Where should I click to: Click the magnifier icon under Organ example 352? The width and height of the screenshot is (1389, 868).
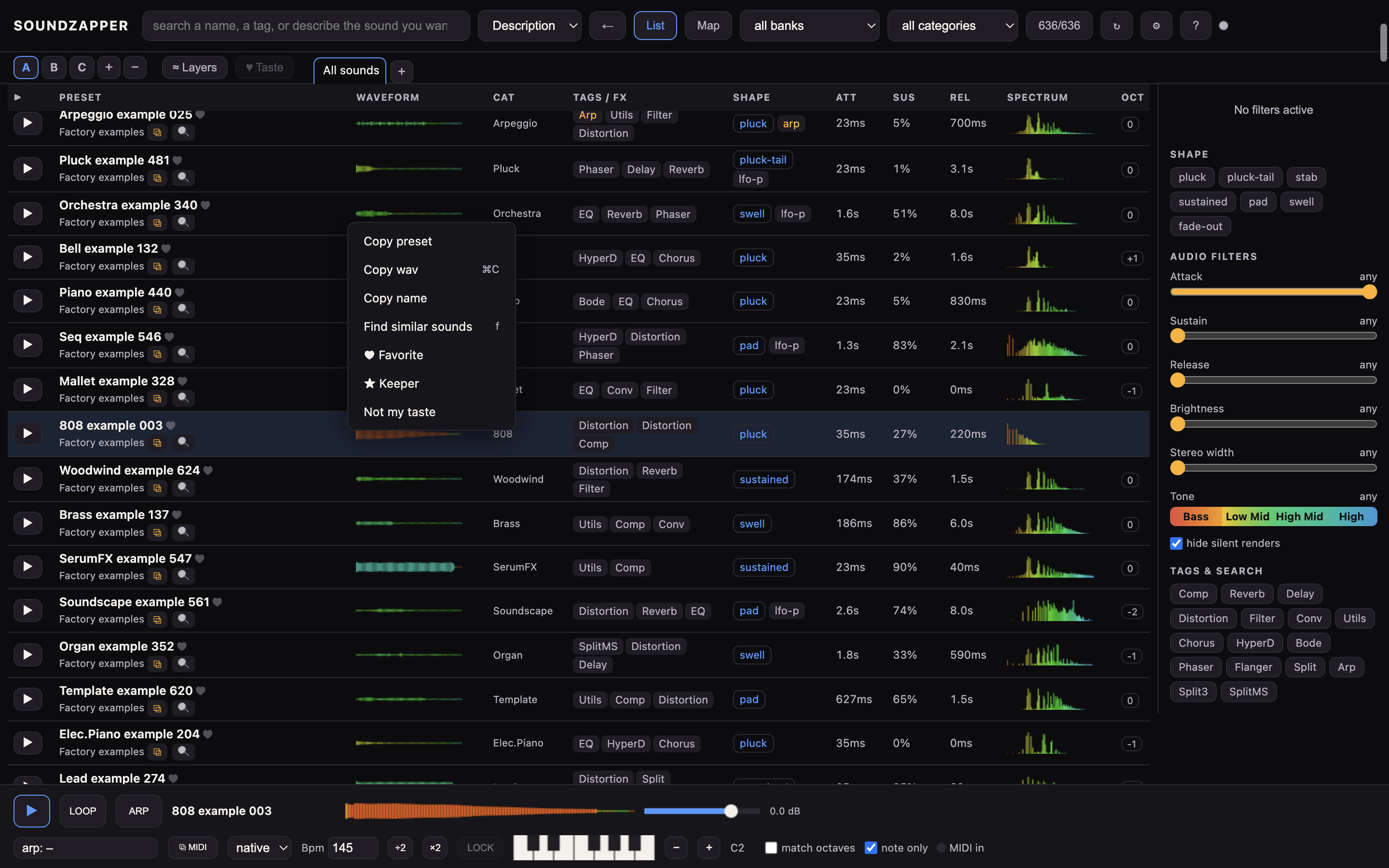183,664
